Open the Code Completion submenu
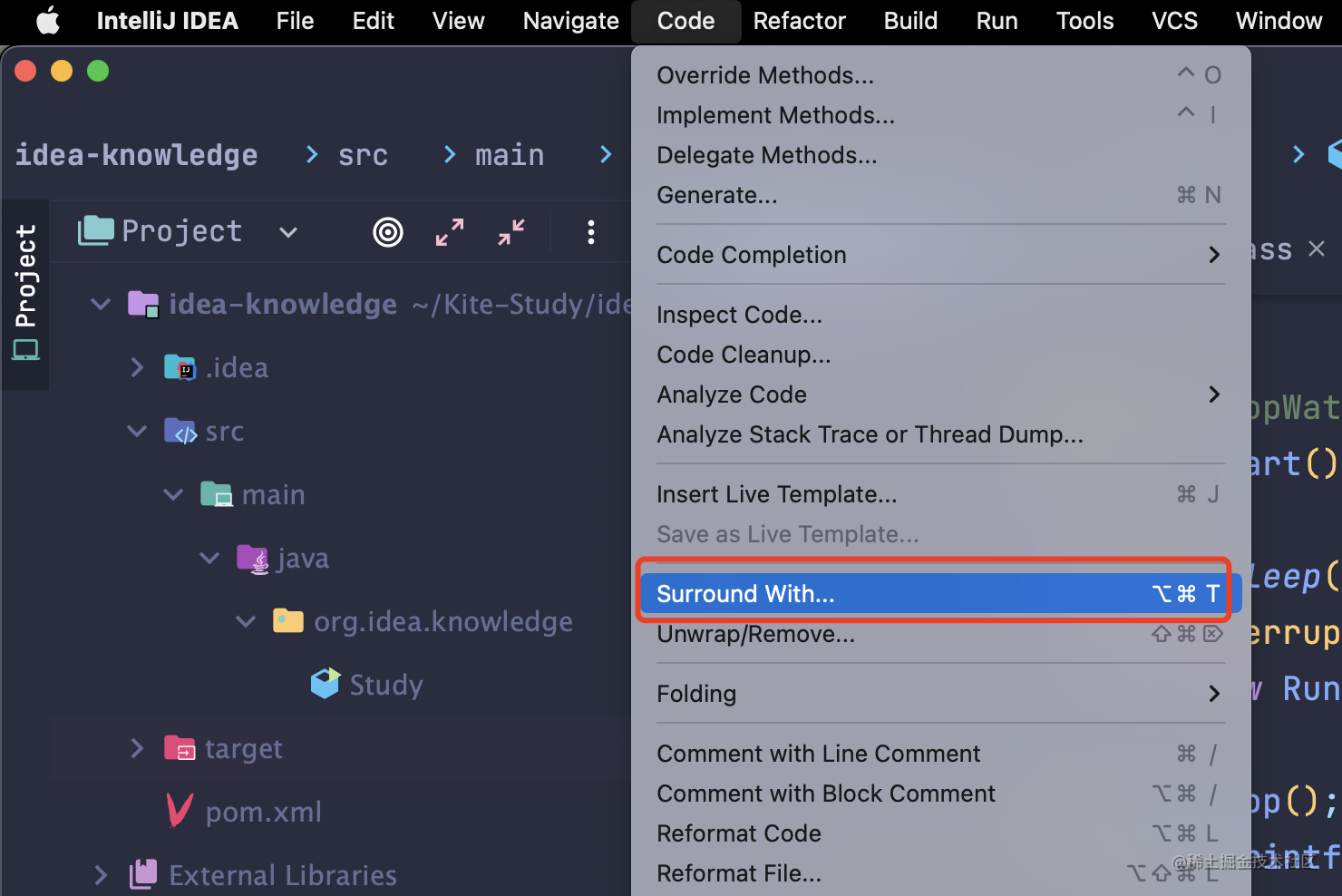 pyautogui.click(x=940, y=255)
